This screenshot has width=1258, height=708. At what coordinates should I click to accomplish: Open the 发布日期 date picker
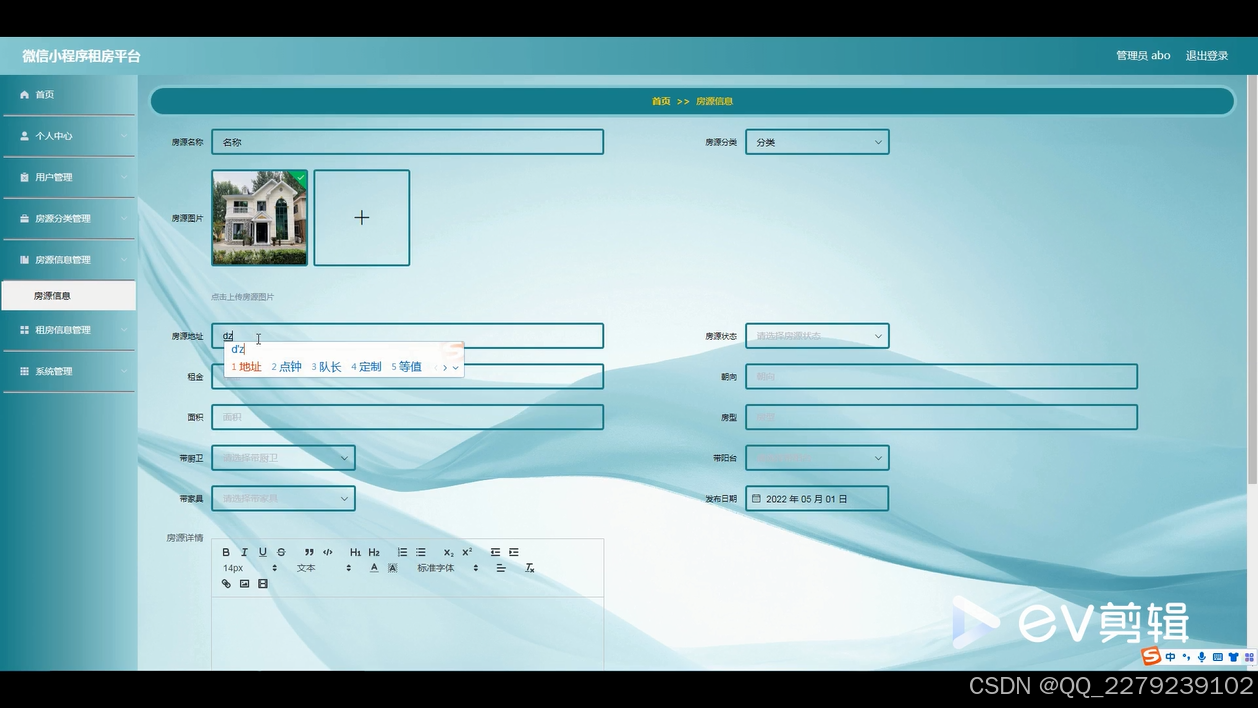pos(817,498)
